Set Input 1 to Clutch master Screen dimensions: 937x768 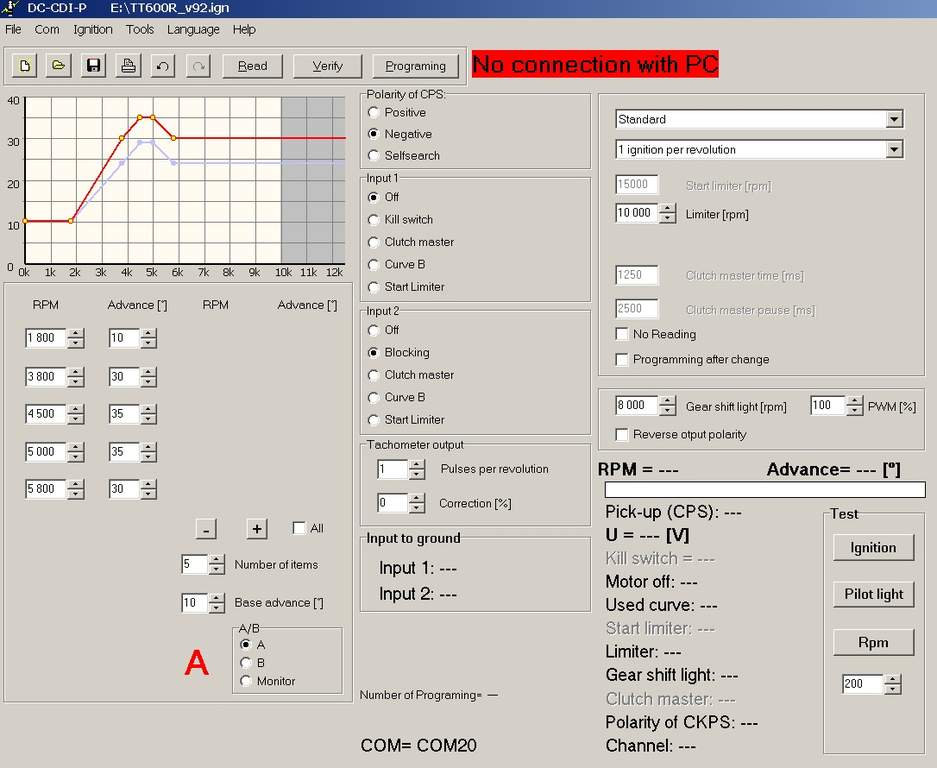pyautogui.click(x=374, y=242)
